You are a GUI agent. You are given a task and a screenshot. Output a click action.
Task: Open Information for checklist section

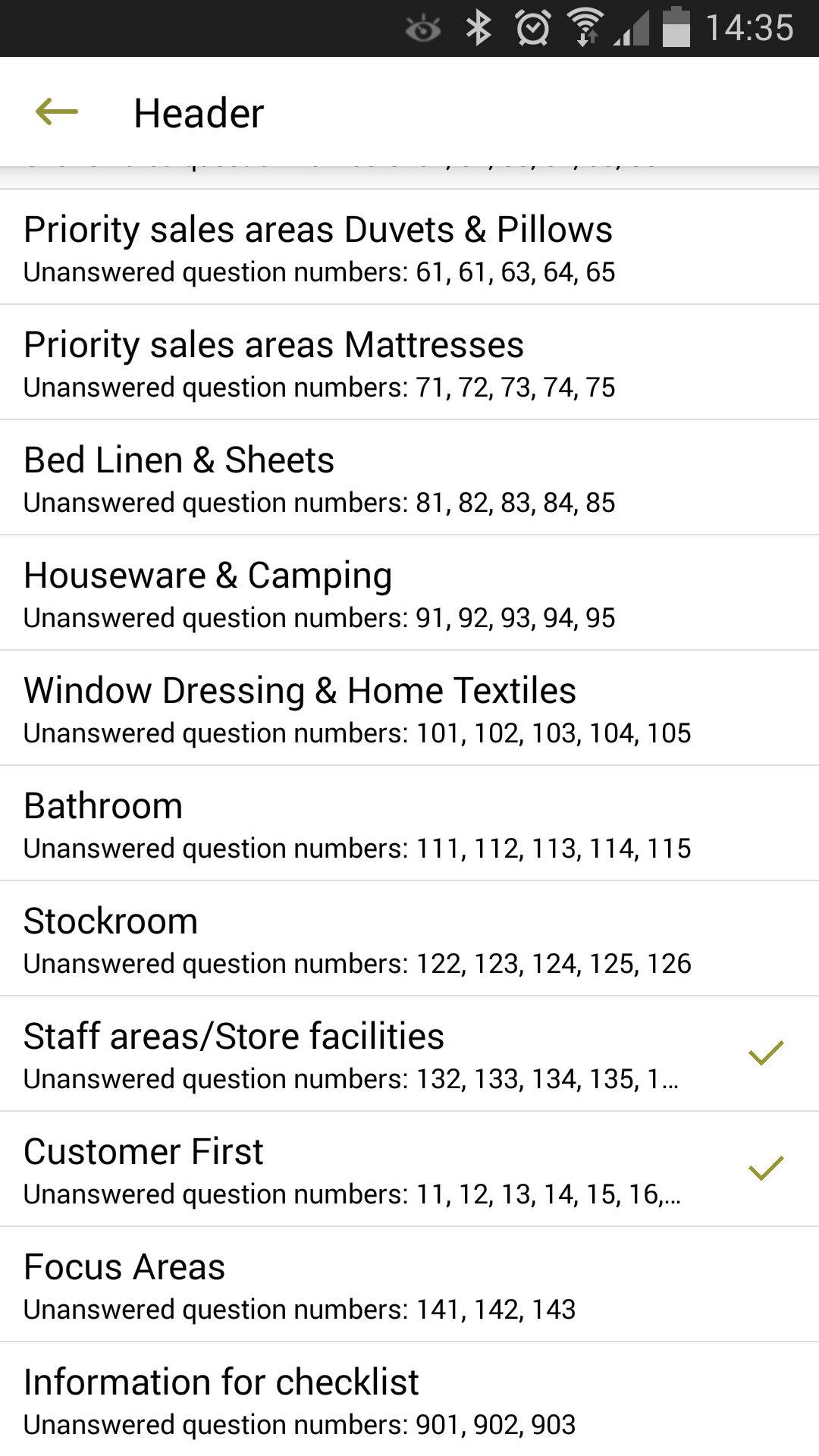pyautogui.click(x=318, y=1400)
